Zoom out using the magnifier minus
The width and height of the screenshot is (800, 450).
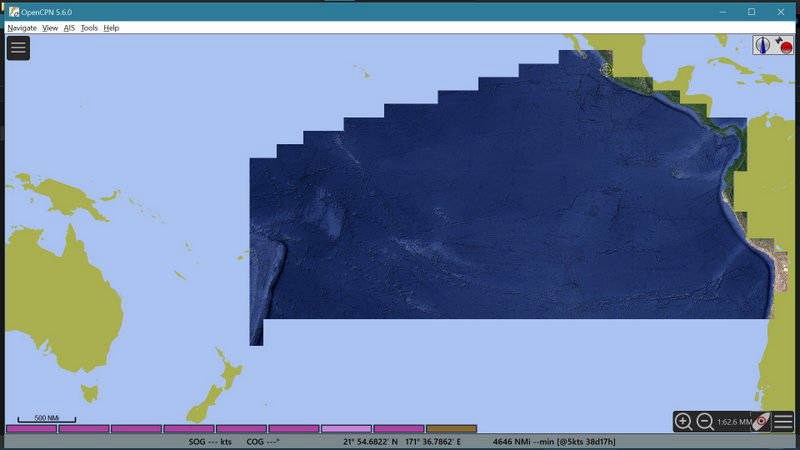click(705, 422)
